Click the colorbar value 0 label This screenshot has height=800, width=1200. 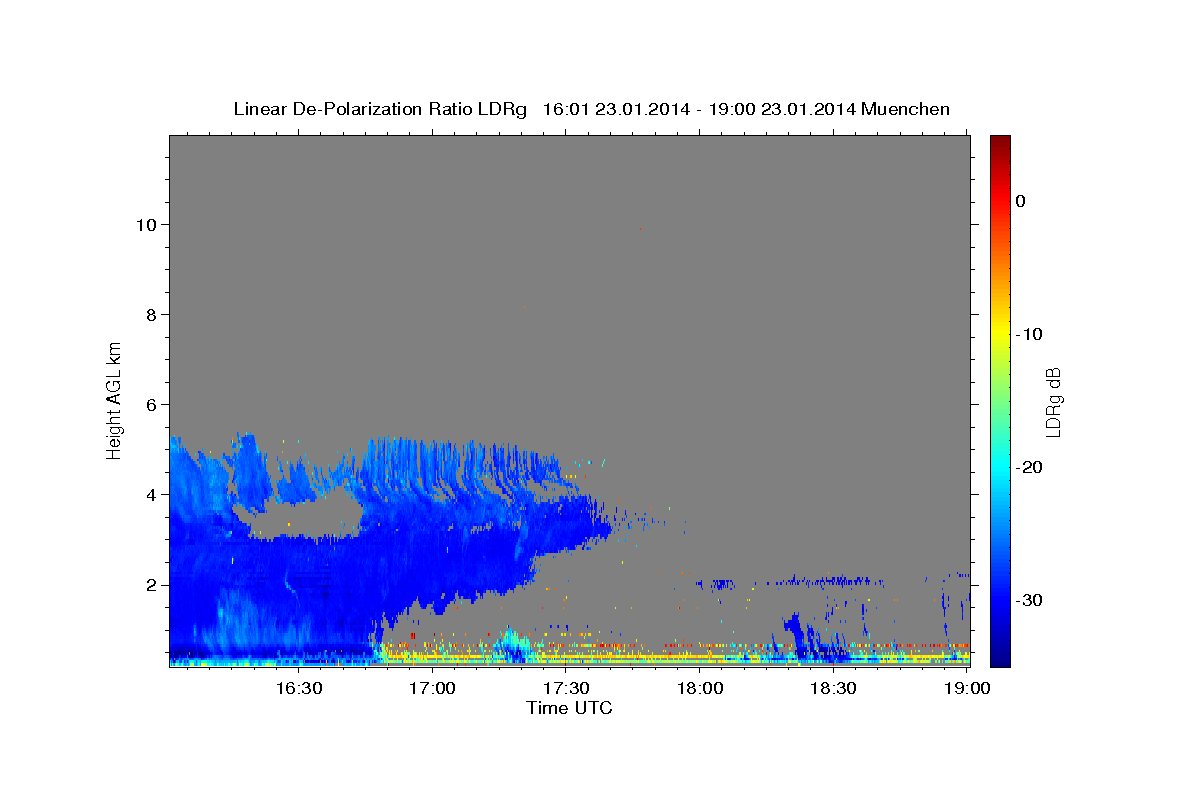pyautogui.click(x=1021, y=201)
